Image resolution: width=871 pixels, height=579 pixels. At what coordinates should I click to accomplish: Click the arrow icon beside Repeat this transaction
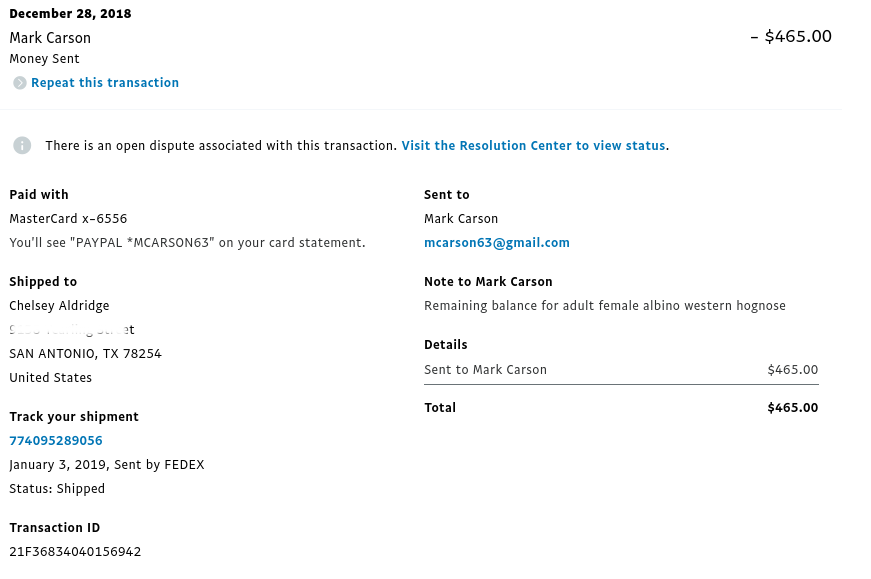[20, 83]
